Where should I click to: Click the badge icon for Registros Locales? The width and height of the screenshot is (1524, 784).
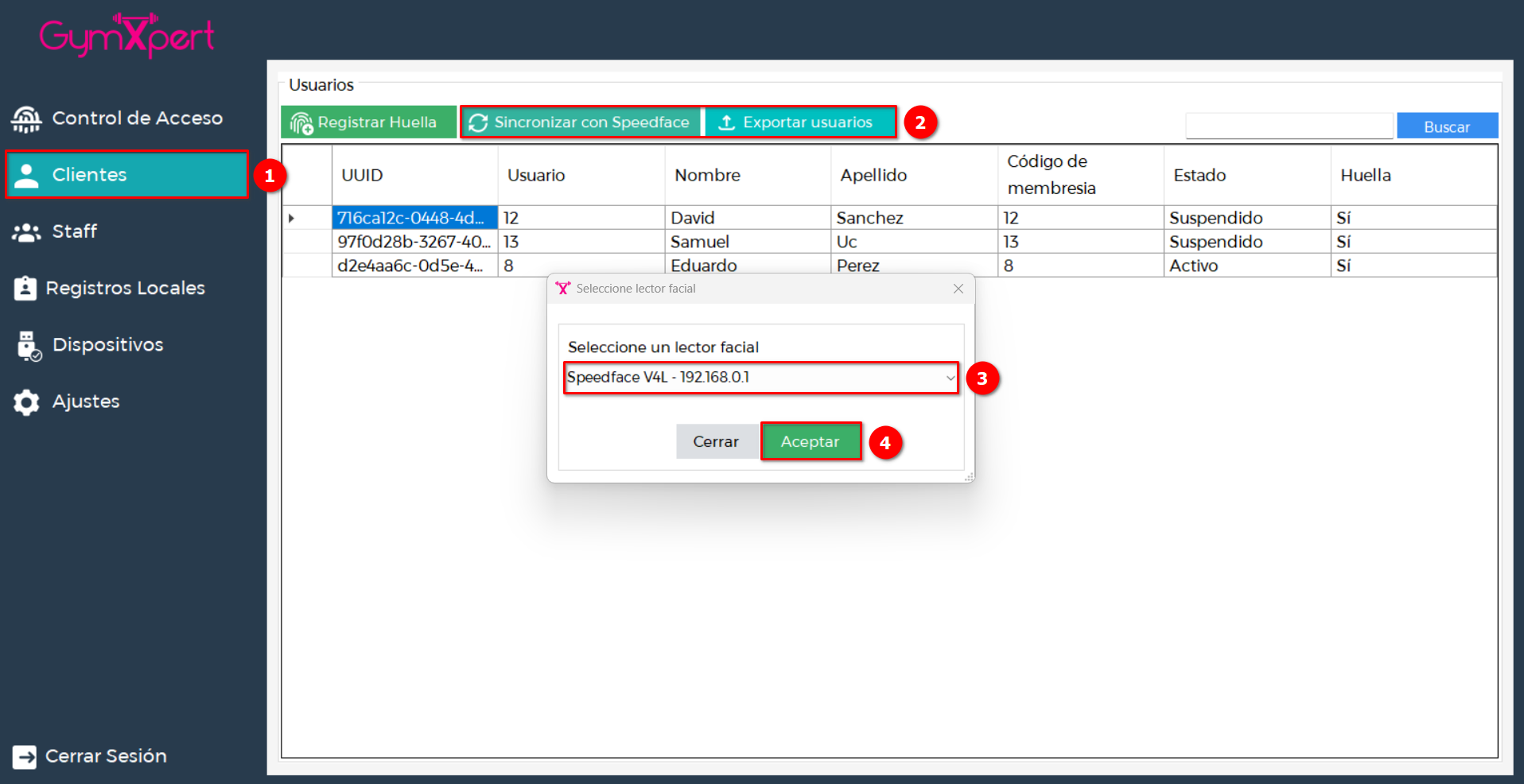(x=25, y=289)
